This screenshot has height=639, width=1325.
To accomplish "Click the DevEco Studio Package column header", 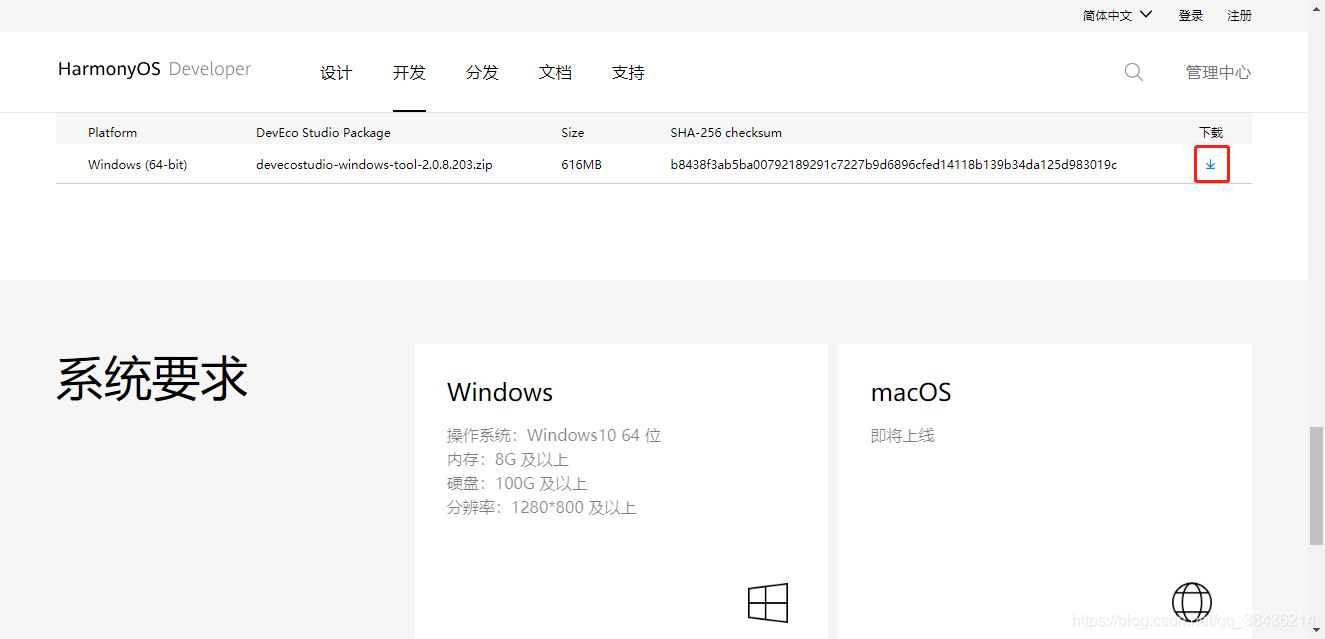I will click(x=323, y=132).
